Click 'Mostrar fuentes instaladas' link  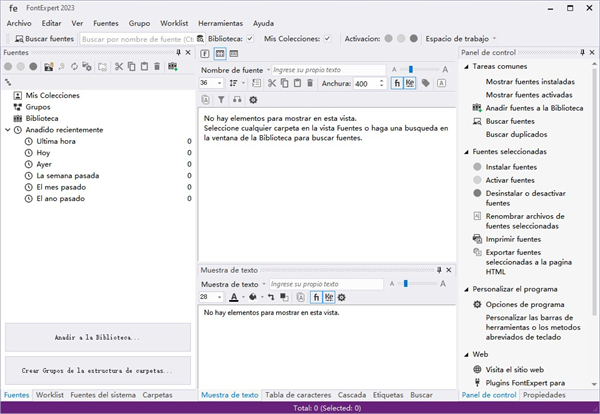[530, 82]
